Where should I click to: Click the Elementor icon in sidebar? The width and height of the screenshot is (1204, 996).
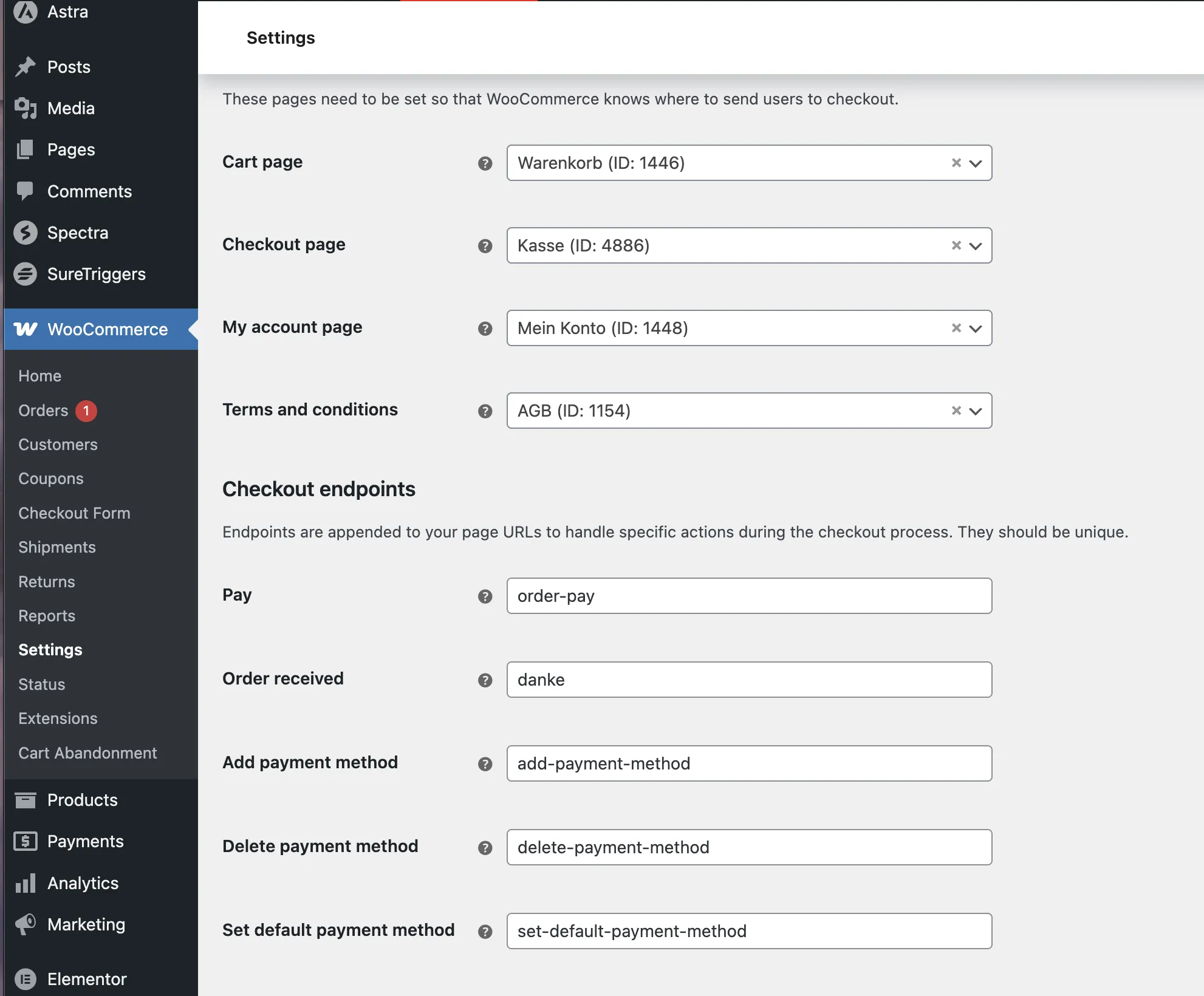coord(26,979)
